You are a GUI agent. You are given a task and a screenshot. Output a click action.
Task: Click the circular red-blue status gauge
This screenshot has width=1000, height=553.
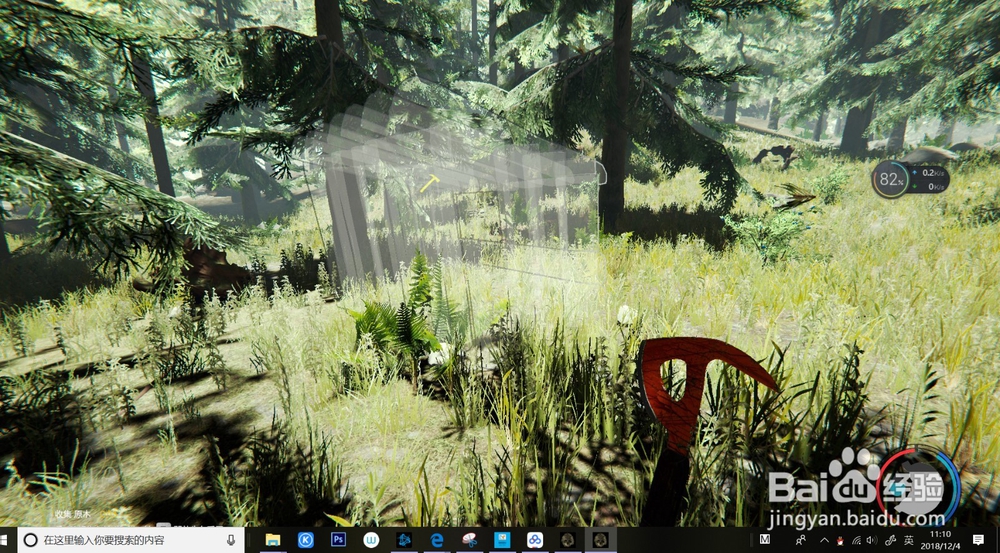coord(919,487)
